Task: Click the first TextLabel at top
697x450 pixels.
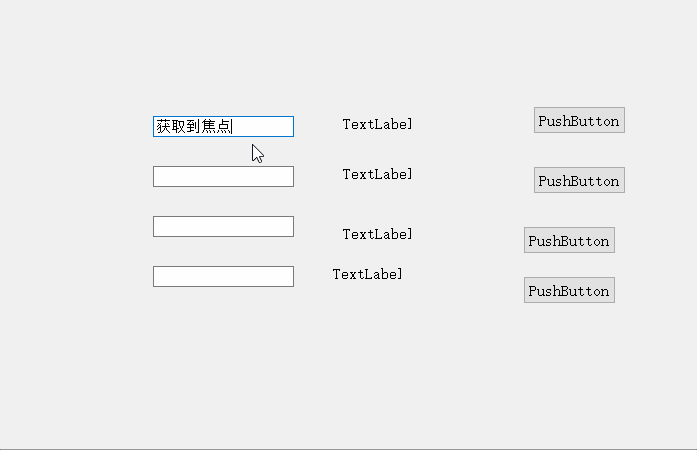Action: pos(377,124)
